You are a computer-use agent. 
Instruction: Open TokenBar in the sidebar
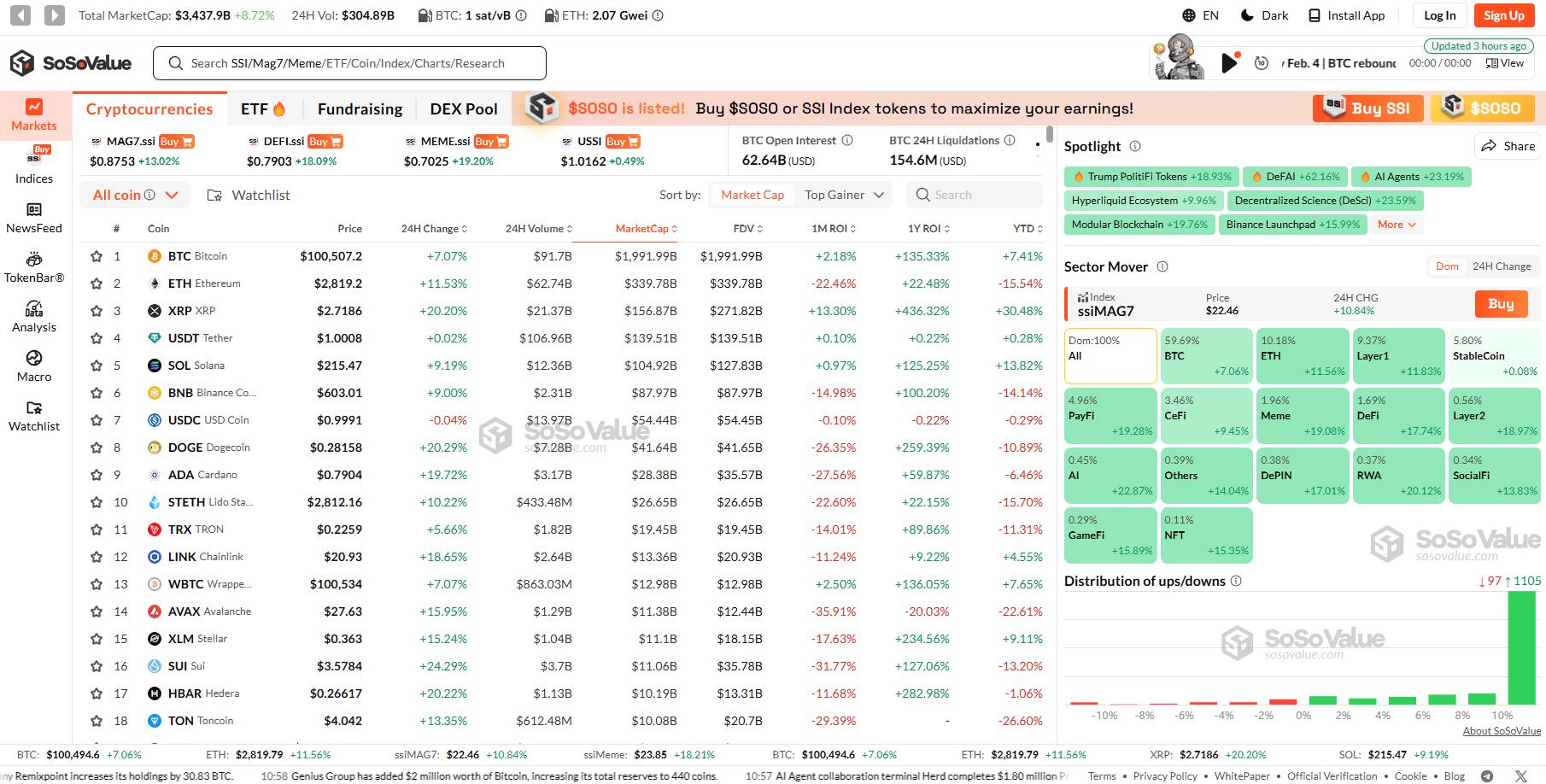coord(34,268)
